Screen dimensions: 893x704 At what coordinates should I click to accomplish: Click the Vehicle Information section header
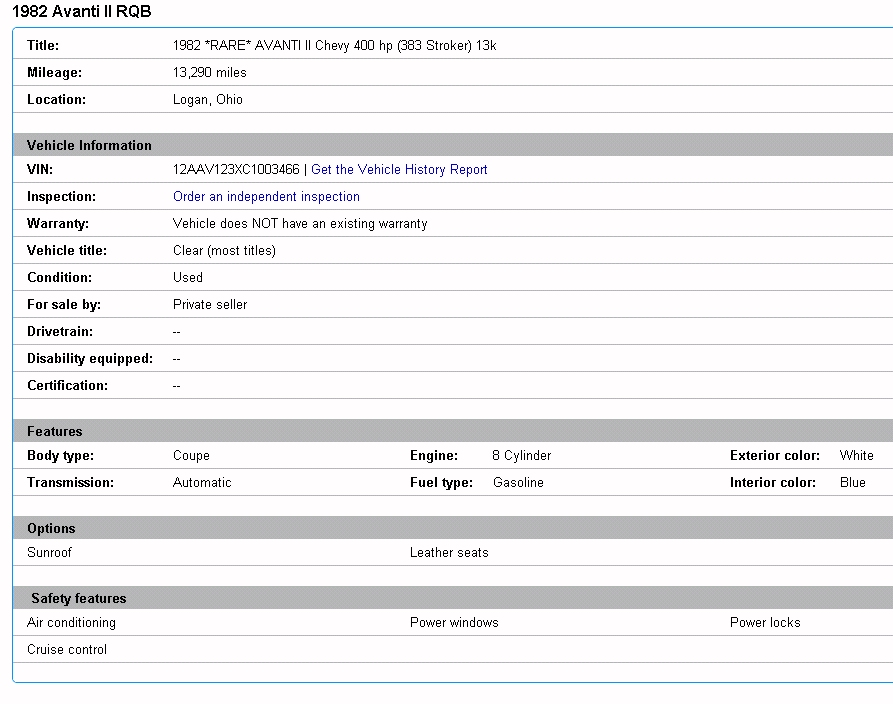pyautogui.click(x=89, y=145)
